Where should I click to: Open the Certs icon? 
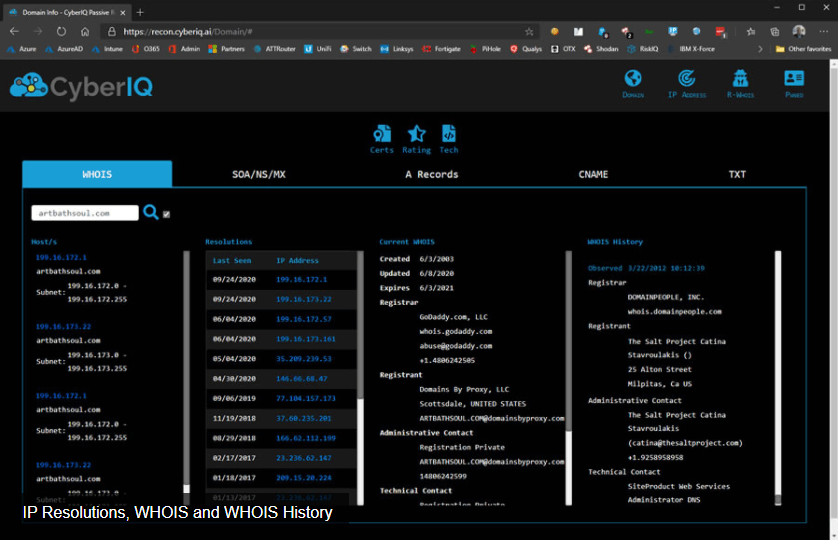(382, 139)
